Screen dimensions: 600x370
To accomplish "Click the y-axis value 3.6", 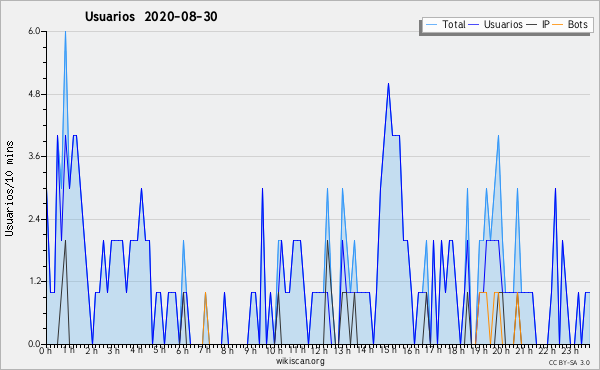I will [x=34, y=156].
